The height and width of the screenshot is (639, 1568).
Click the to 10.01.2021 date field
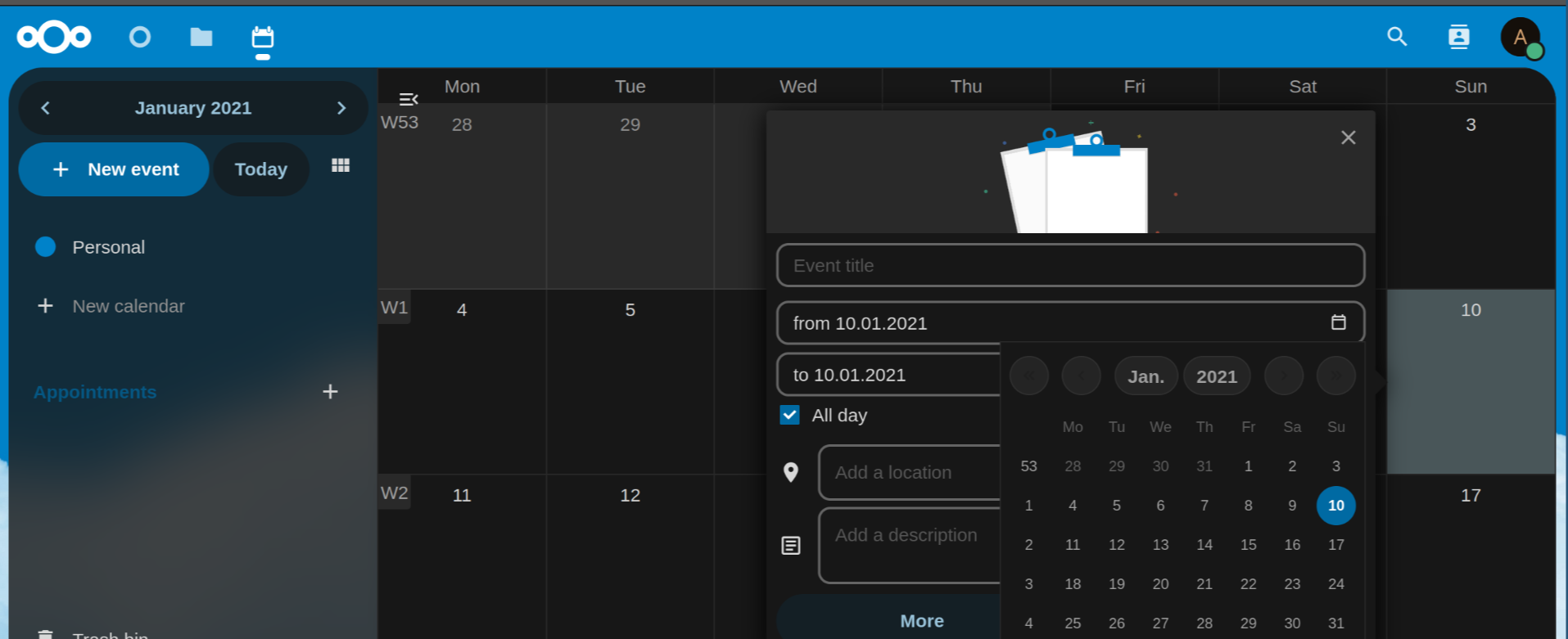point(889,375)
